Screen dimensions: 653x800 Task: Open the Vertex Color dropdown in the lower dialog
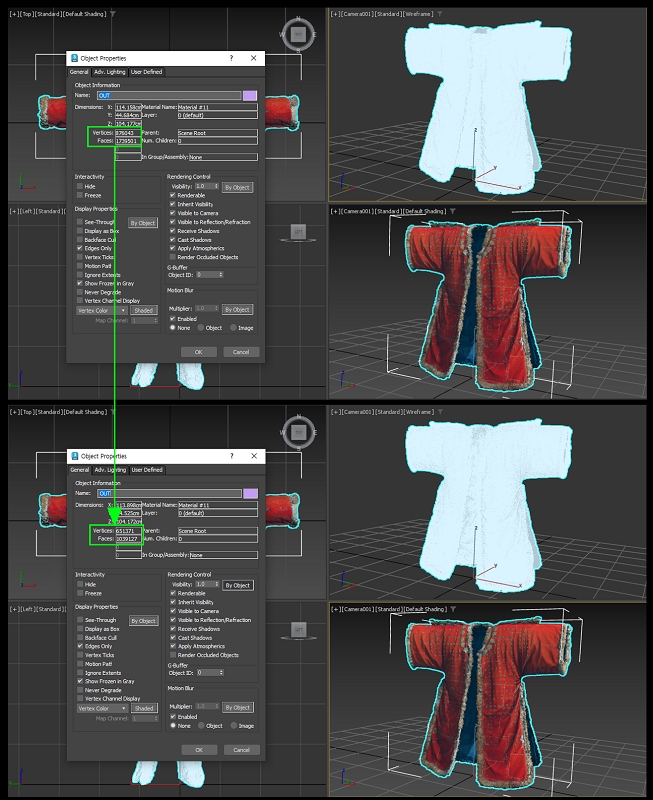[102, 708]
